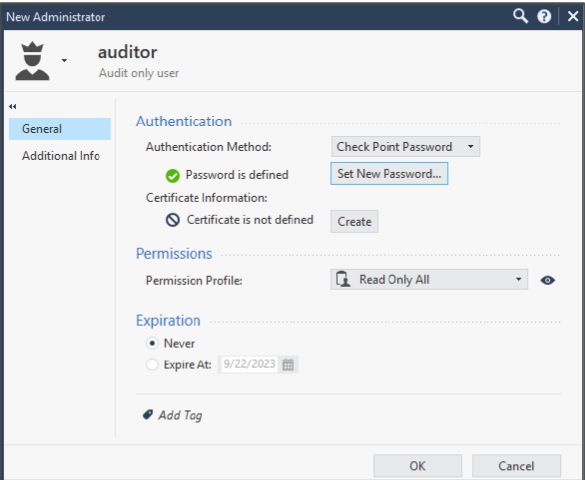The width and height of the screenshot is (585, 480).
Task: Click the Add Tag label icon
Action: tap(148, 415)
